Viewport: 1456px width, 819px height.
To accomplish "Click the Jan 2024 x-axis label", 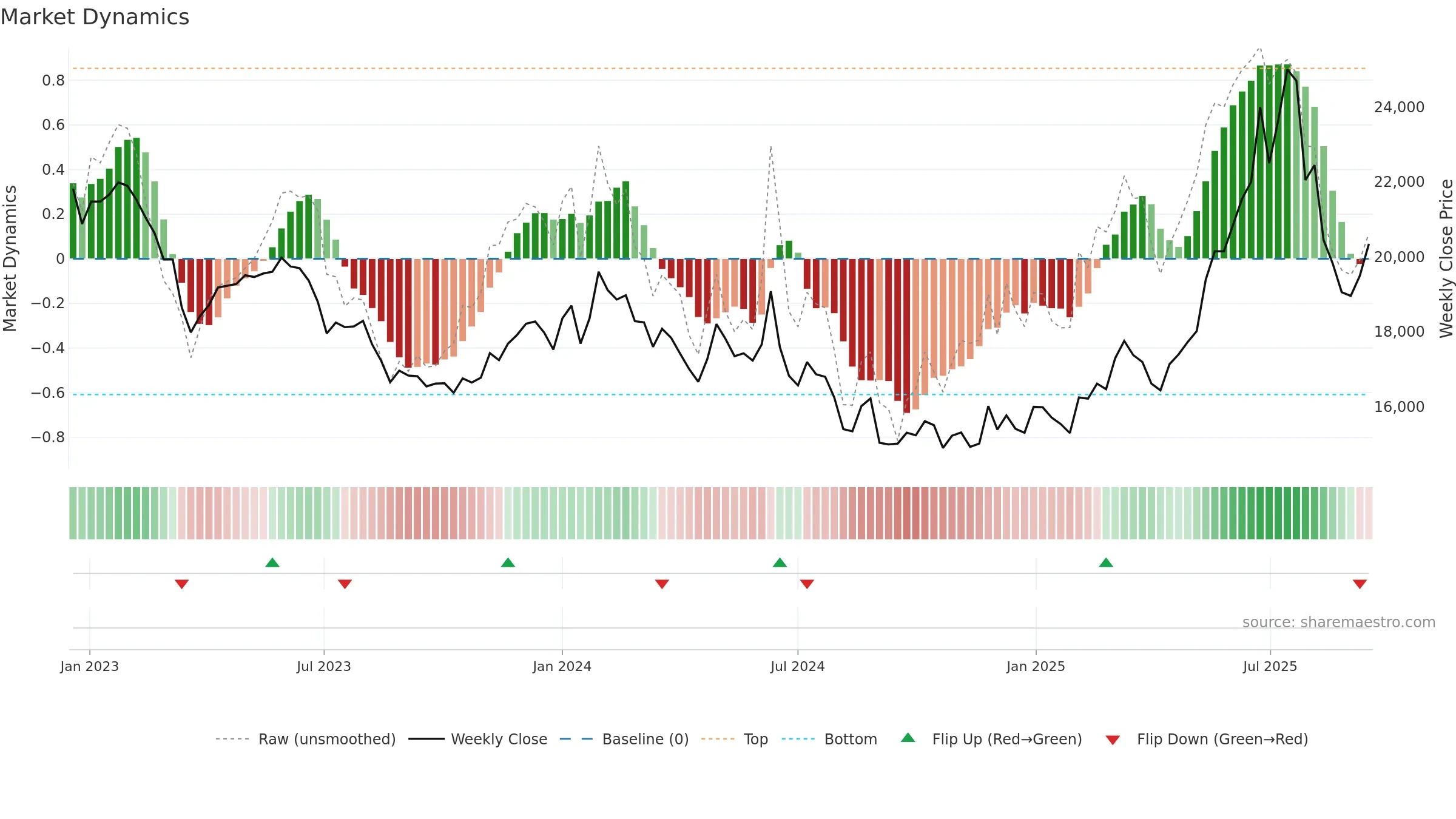I will [x=562, y=666].
